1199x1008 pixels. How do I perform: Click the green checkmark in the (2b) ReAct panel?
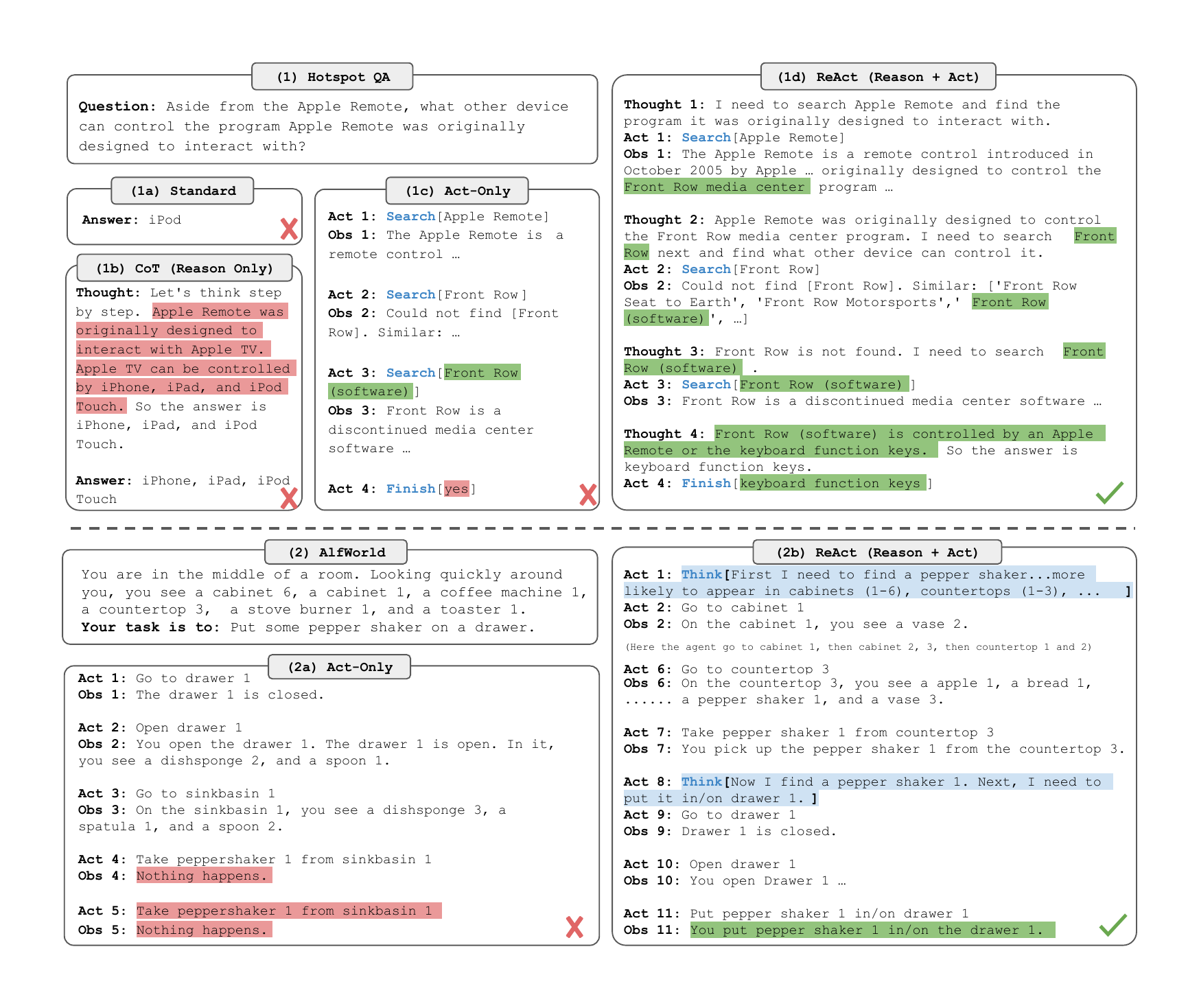click(1113, 924)
